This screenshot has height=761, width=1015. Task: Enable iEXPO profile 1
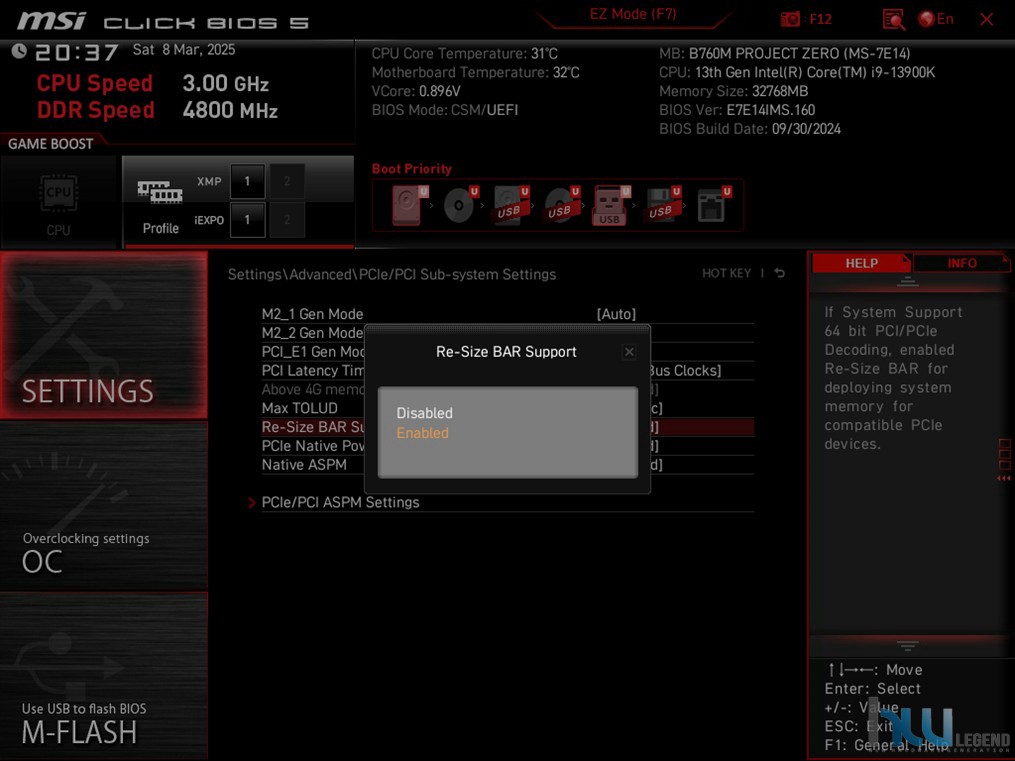[x=247, y=220]
